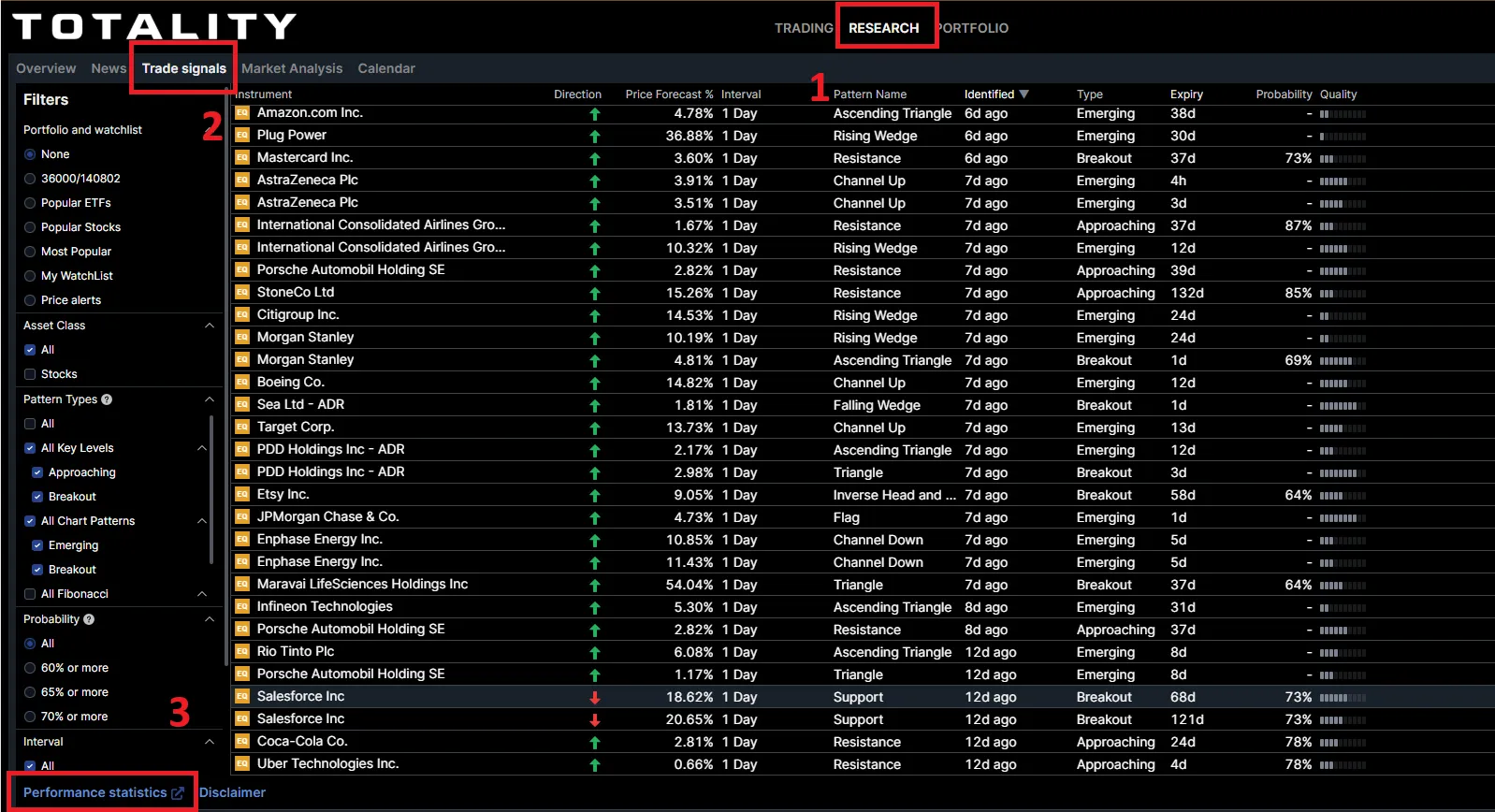Click the quality bar for StoneCo Ltd

tap(1343, 294)
